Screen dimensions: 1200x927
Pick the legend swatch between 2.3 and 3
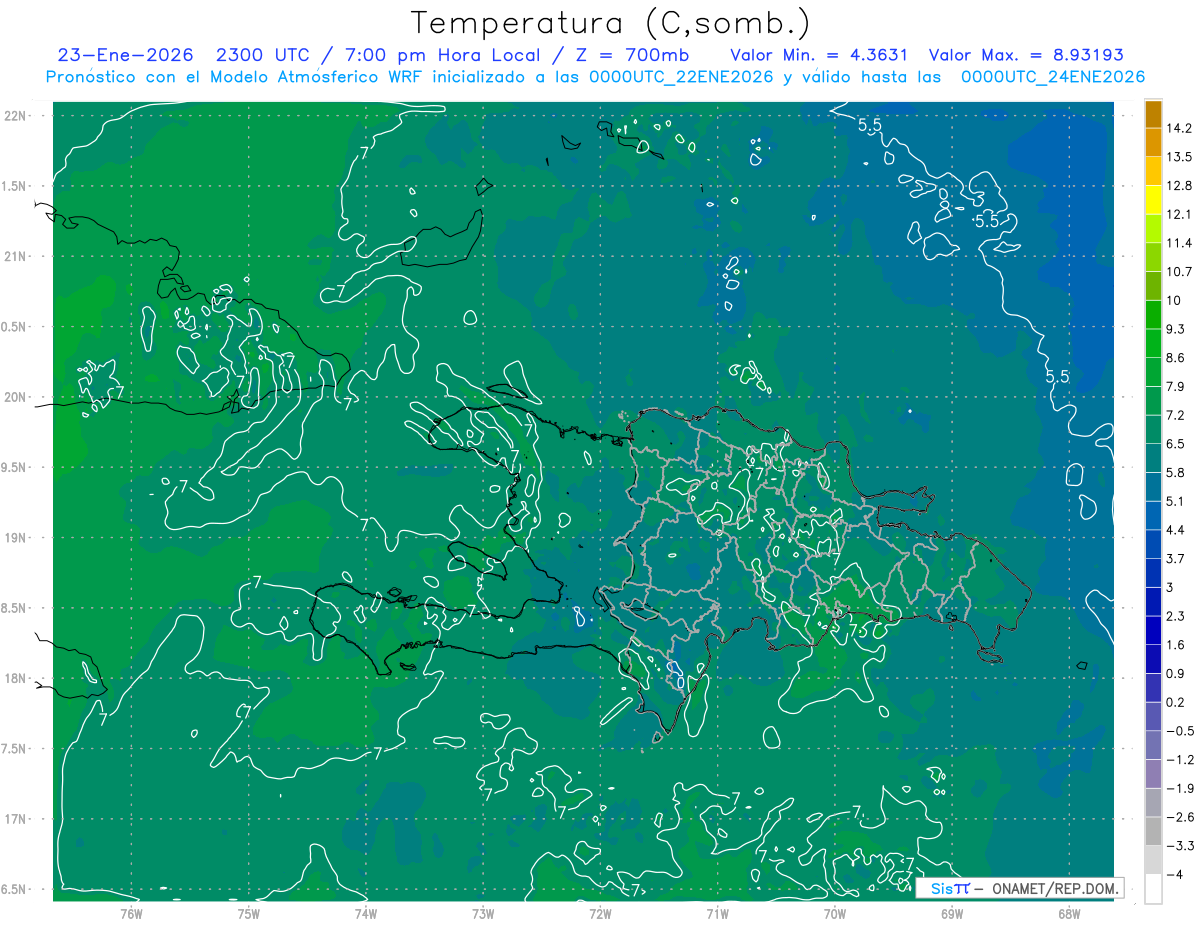pos(1153,601)
